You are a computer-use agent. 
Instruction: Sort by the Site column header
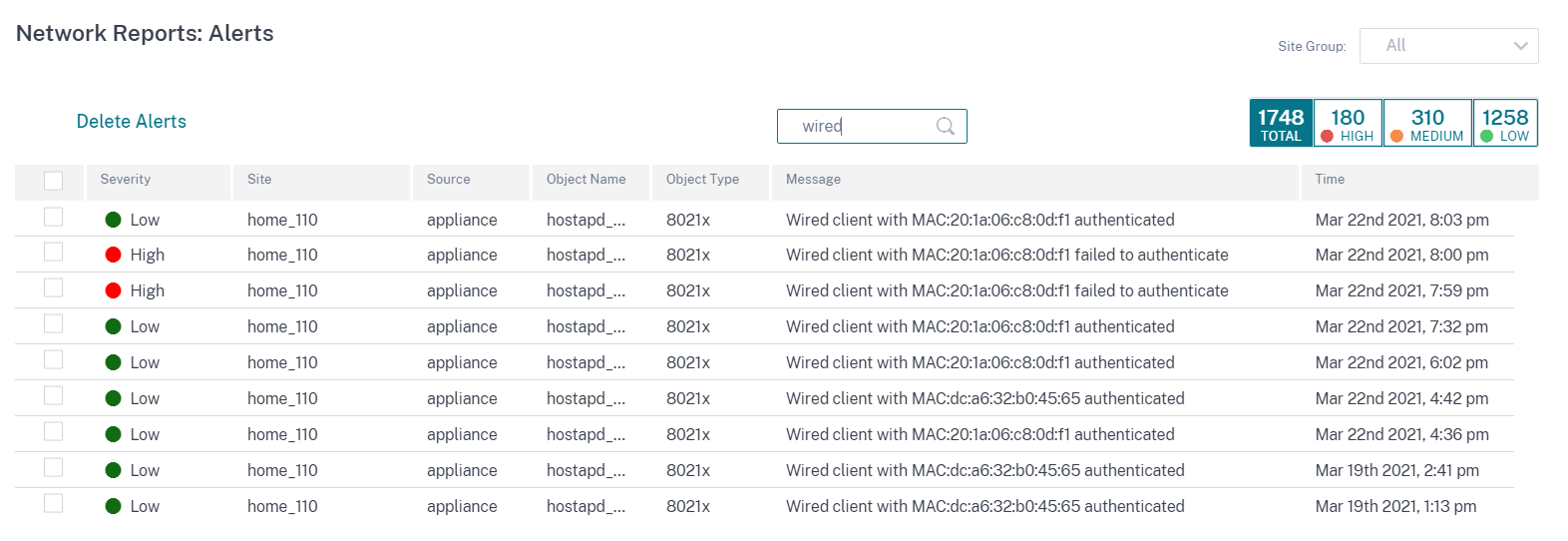[x=259, y=180]
